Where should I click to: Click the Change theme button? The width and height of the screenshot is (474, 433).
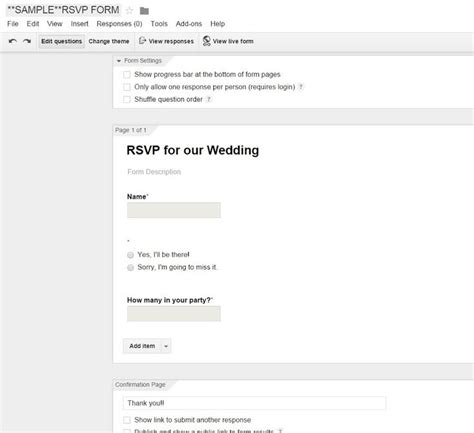pyautogui.click(x=109, y=41)
